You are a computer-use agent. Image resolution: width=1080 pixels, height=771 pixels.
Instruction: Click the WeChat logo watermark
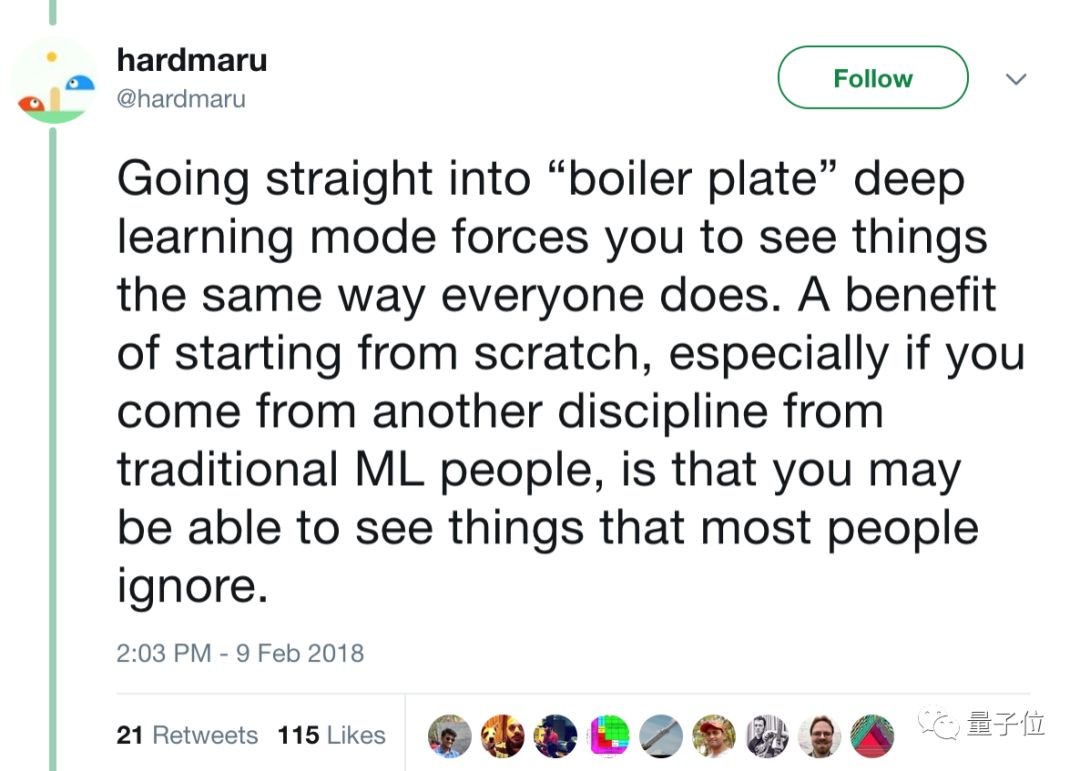coord(939,725)
